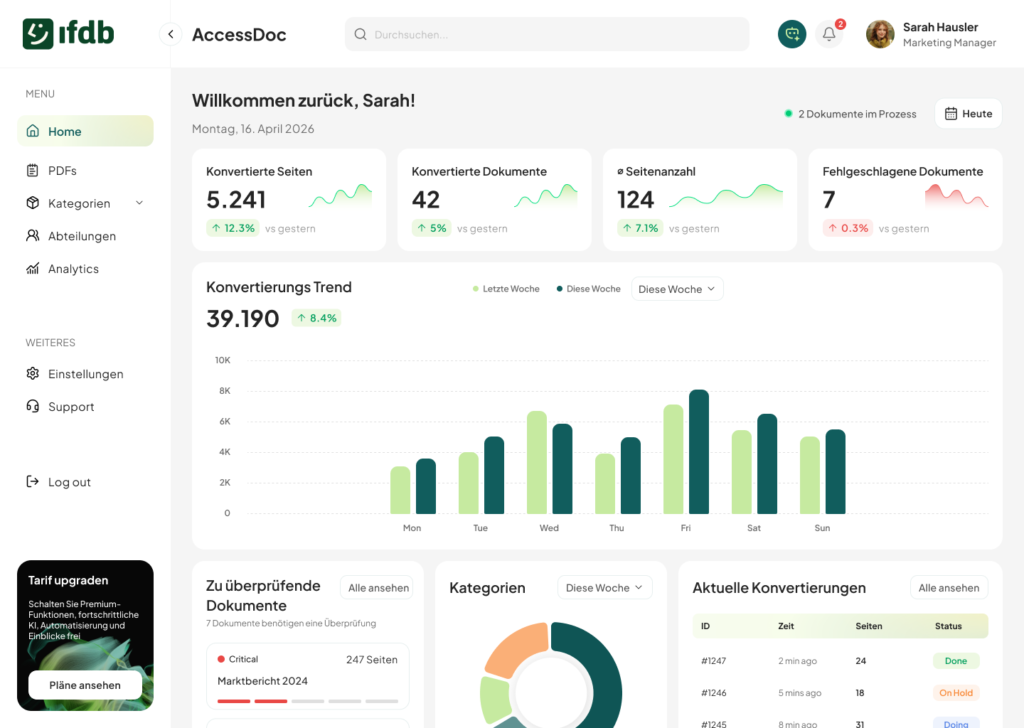Click the 8.4% trend badge
This screenshot has height=728, width=1024.
click(x=316, y=318)
